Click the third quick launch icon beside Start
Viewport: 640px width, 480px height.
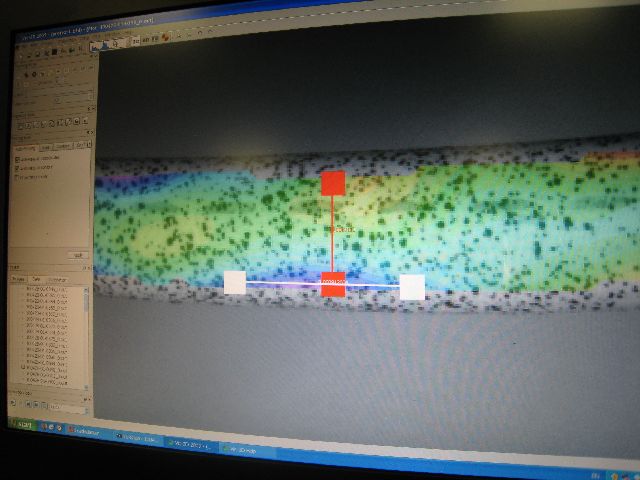pyautogui.click(x=59, y=428)
